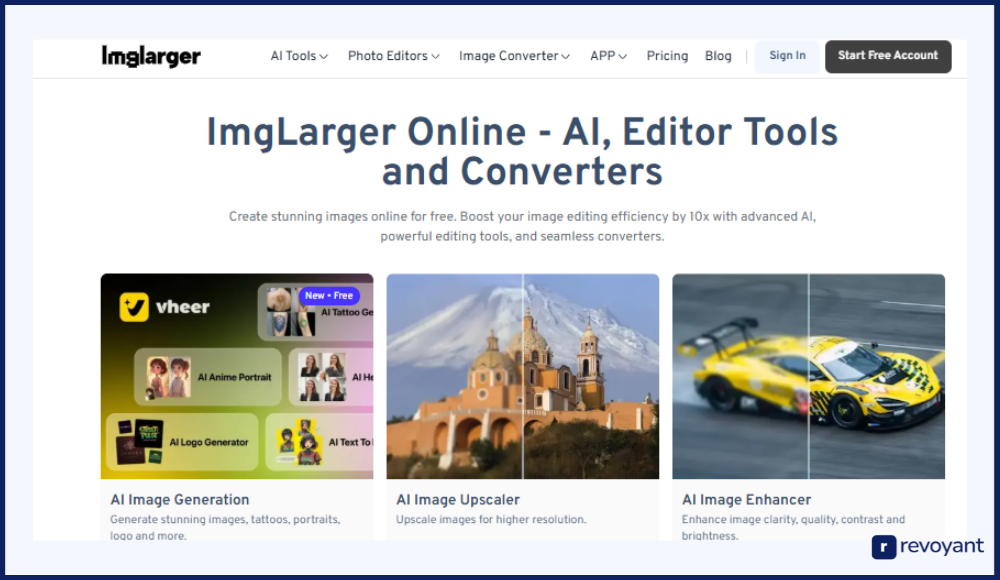
Task: Open the AI Text To tile
Action: 320,442
